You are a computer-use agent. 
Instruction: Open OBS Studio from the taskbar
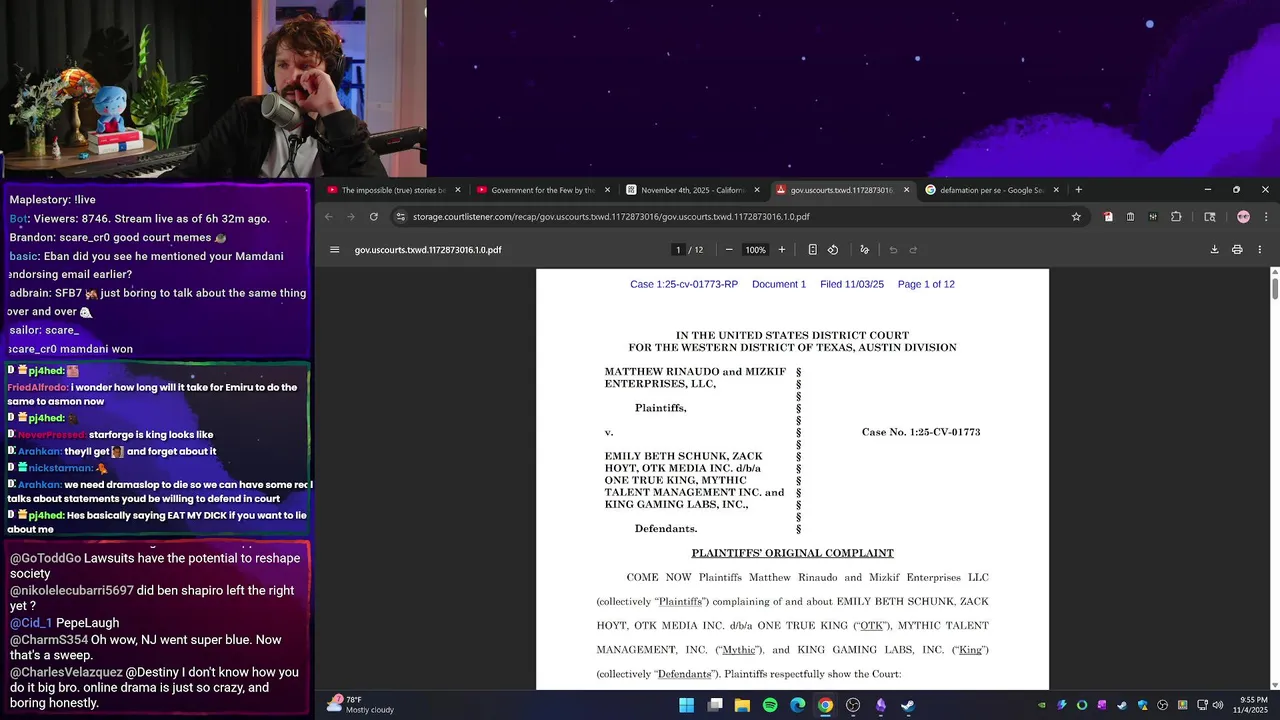853,705
